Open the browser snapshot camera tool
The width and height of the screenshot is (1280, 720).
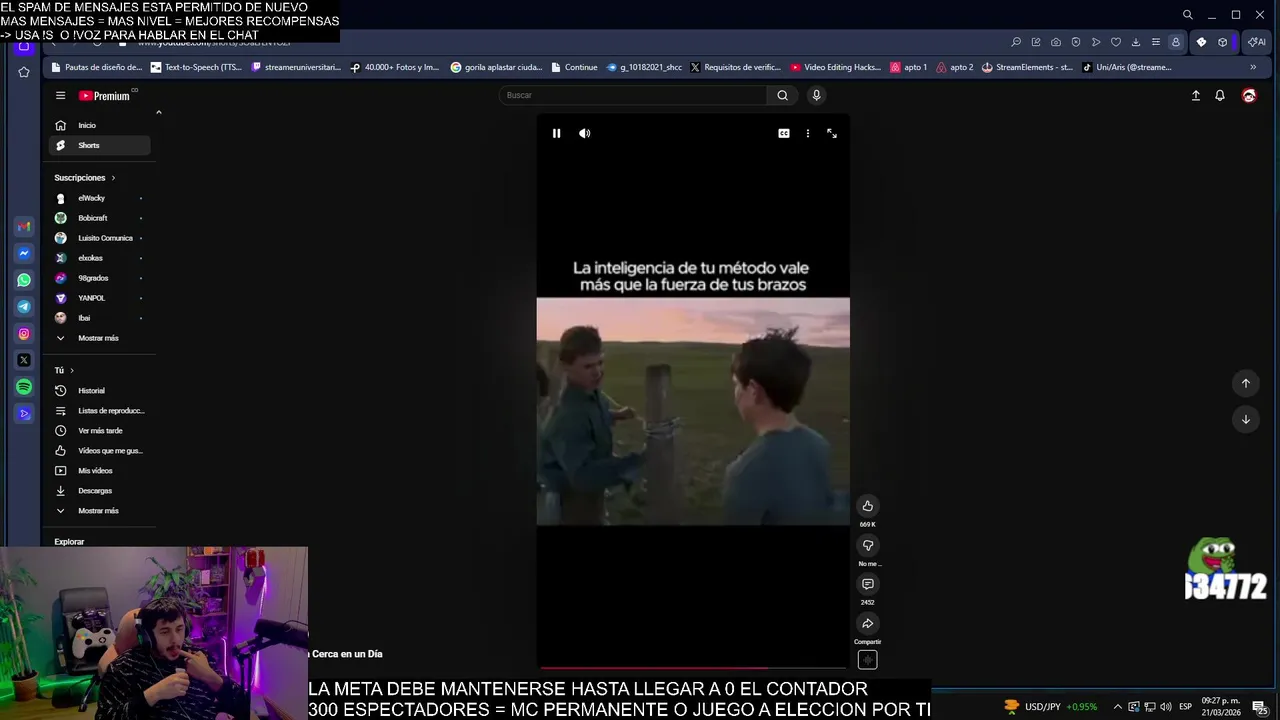(x=1056, y=42)
